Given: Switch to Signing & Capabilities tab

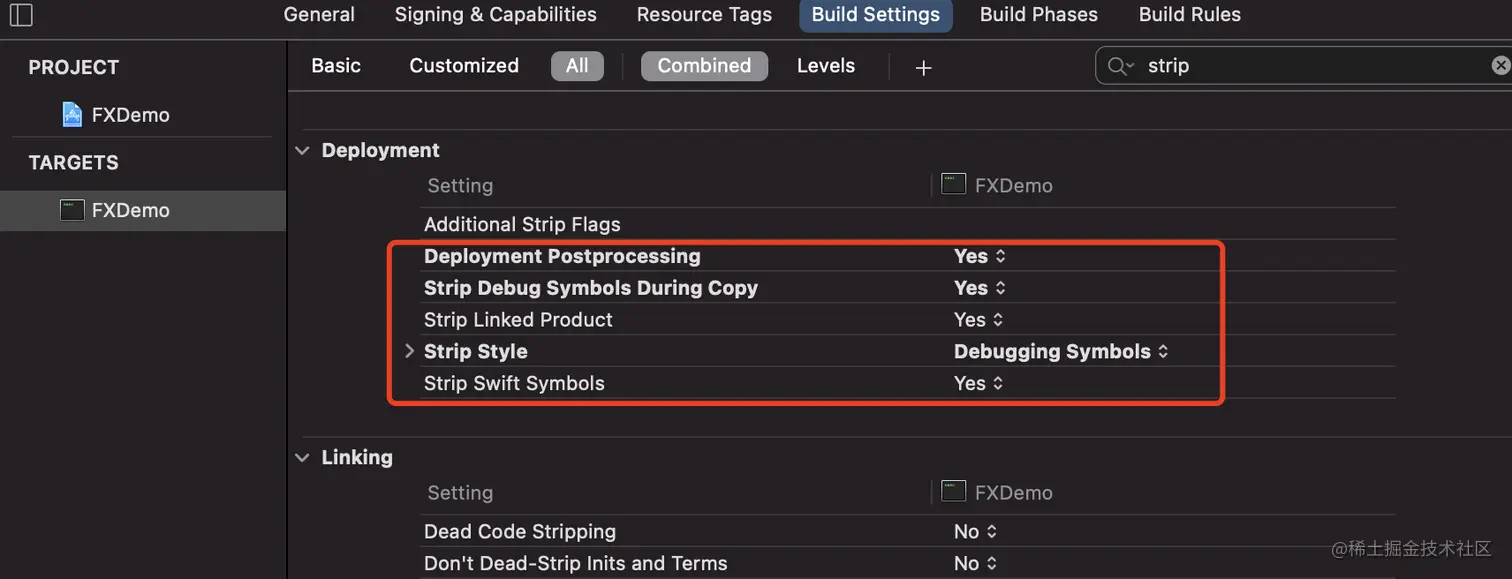Looking at the screenshot, I should (x=495, y=15).
